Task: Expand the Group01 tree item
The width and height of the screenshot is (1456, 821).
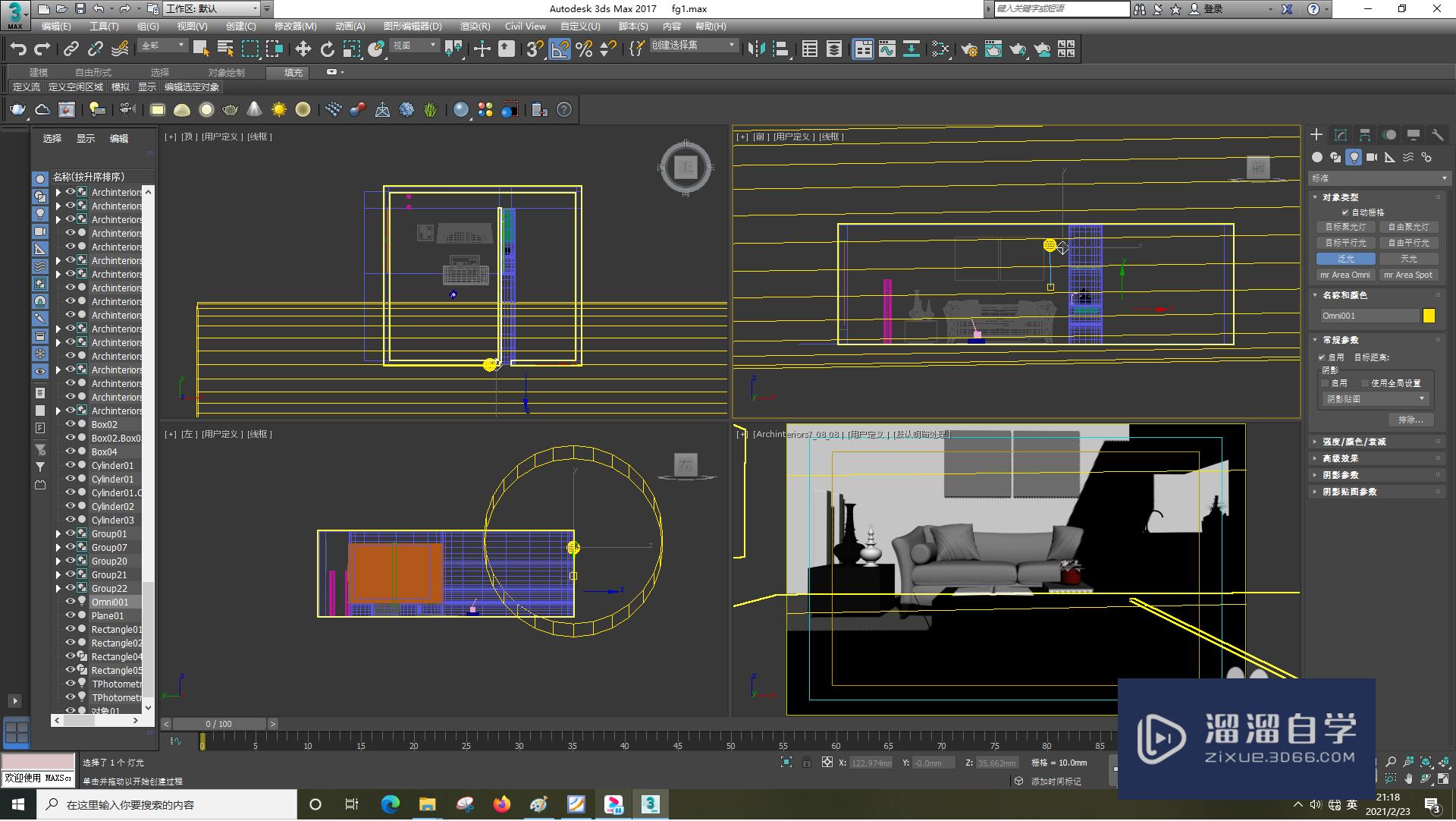Action: click(58, 534)
